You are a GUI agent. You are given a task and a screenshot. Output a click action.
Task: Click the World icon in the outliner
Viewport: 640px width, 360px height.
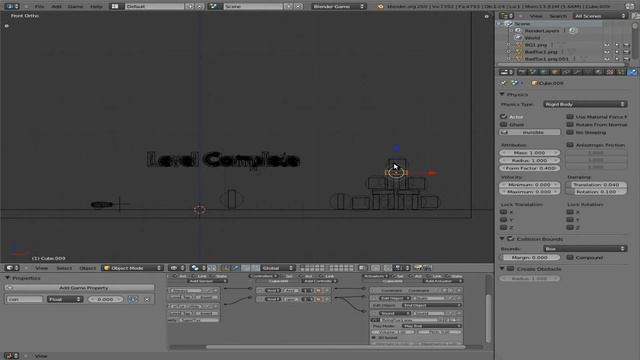click(x=518, y=38)
